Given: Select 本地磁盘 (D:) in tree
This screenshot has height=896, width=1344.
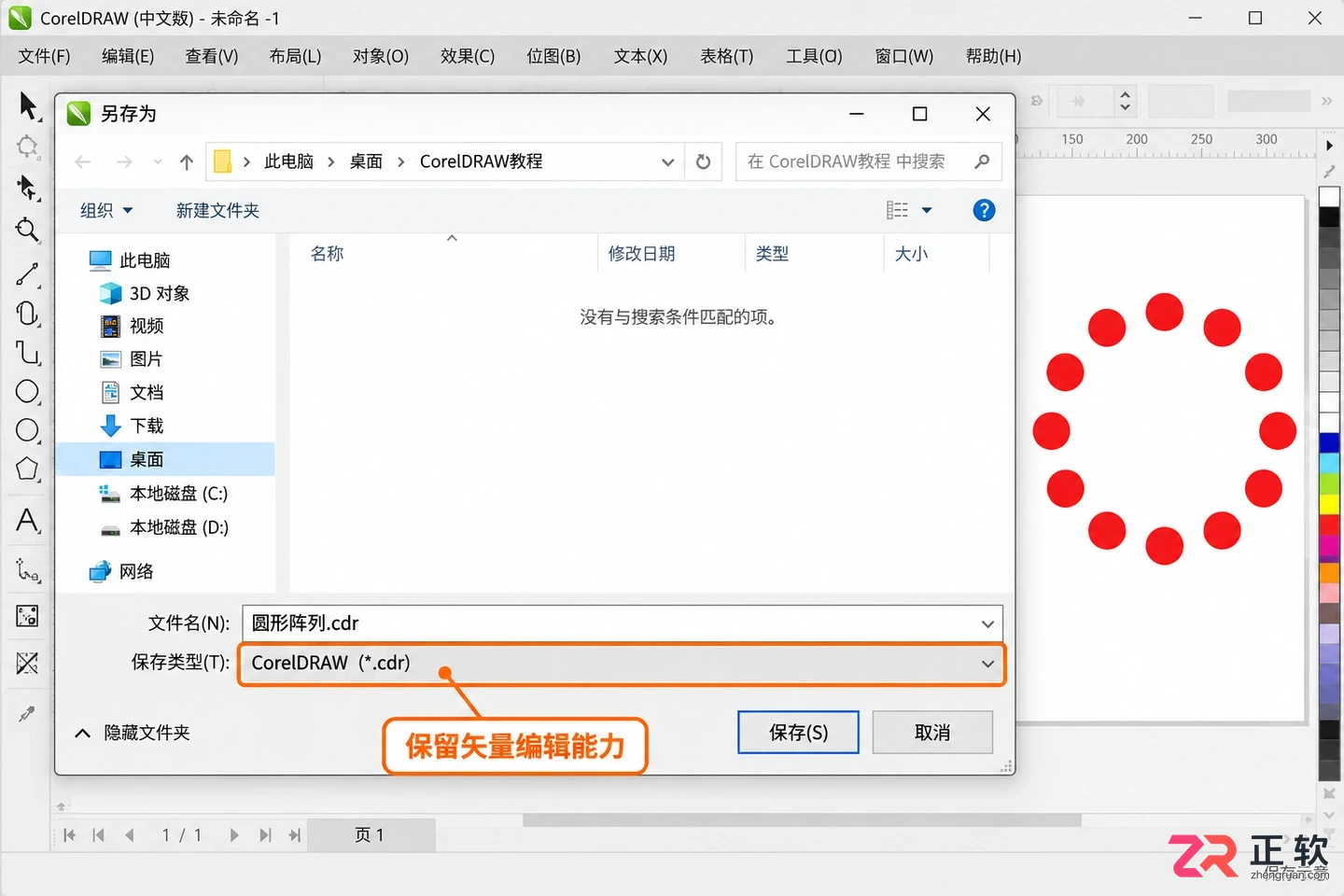Looking at the screenshot, I should 165,527.
